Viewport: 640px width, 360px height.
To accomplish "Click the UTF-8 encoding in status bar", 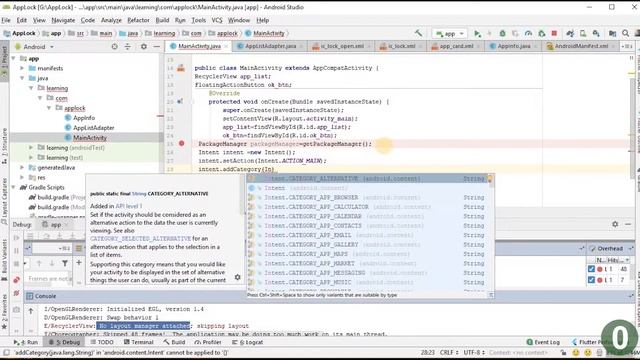I will pos(474,352).
